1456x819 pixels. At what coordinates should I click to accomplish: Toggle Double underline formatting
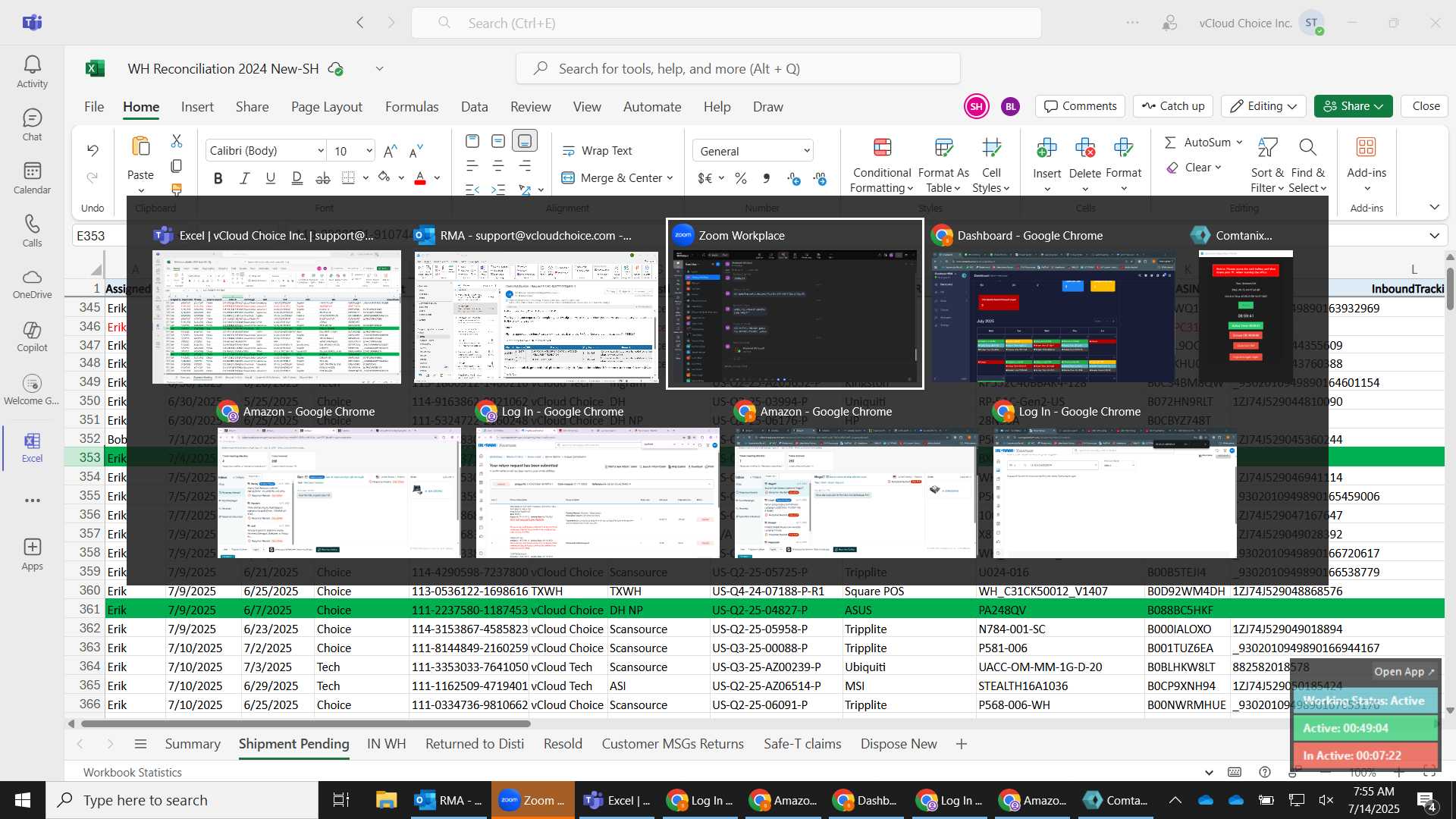click(x=297, y=178)
